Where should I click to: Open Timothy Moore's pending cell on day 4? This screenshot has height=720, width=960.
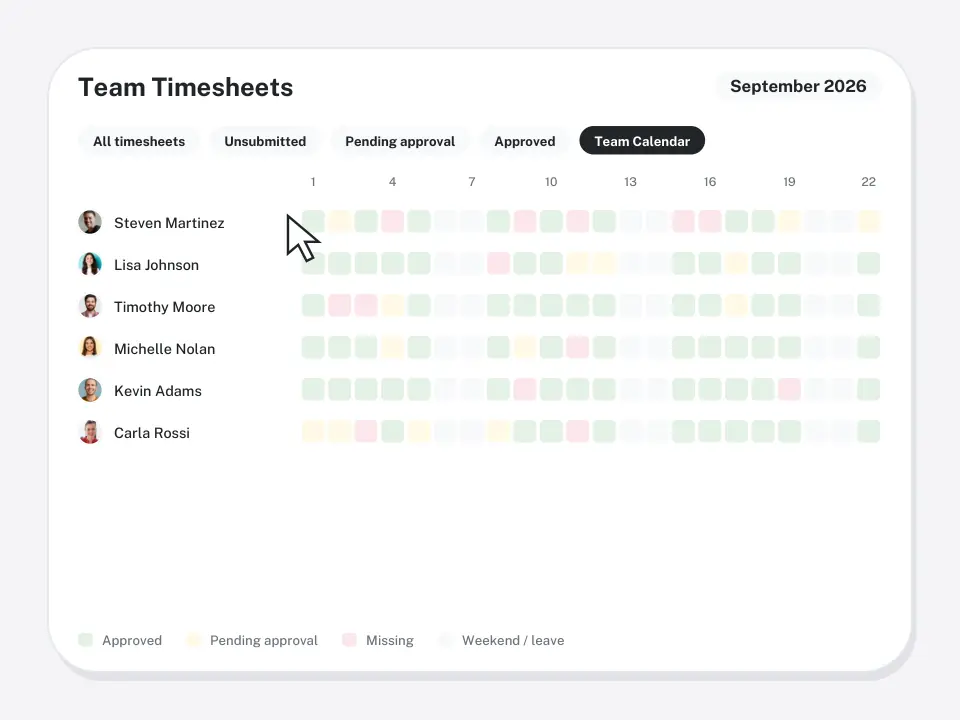(x=392, y=305)
